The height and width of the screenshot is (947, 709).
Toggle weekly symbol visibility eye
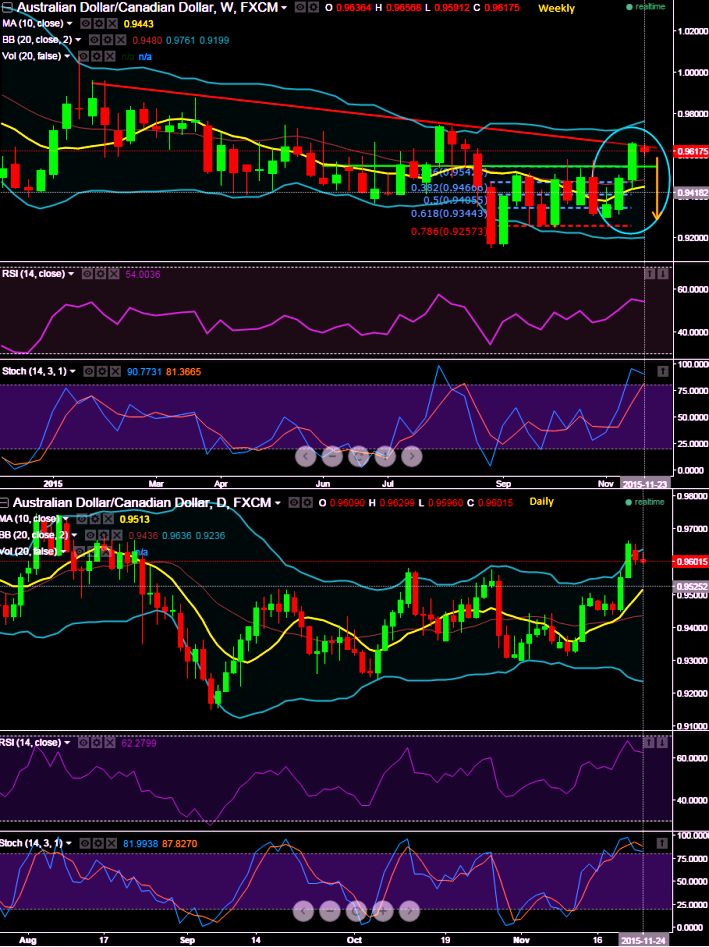coord(300,7)
